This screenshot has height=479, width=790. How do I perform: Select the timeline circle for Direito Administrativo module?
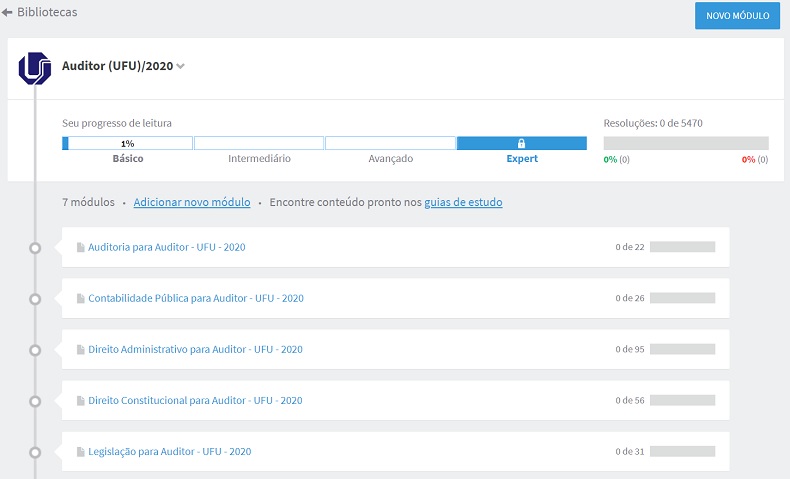click(x=35, y=350)
